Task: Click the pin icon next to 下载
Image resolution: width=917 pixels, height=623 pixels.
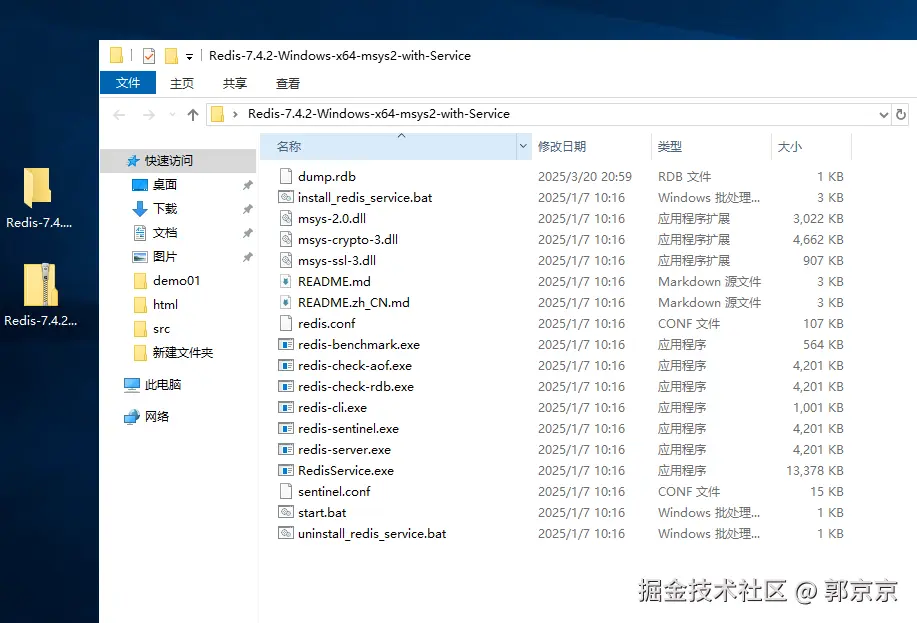Action: [x=247, y=209]
